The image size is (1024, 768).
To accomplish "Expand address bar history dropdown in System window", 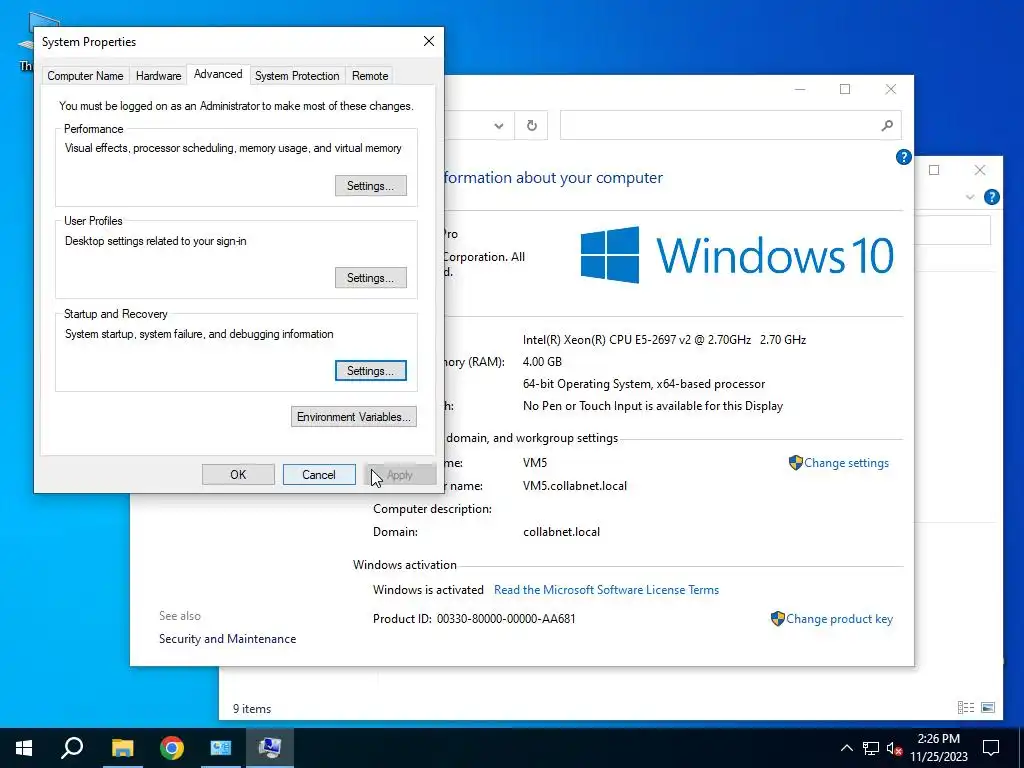I will pos(499,126).
